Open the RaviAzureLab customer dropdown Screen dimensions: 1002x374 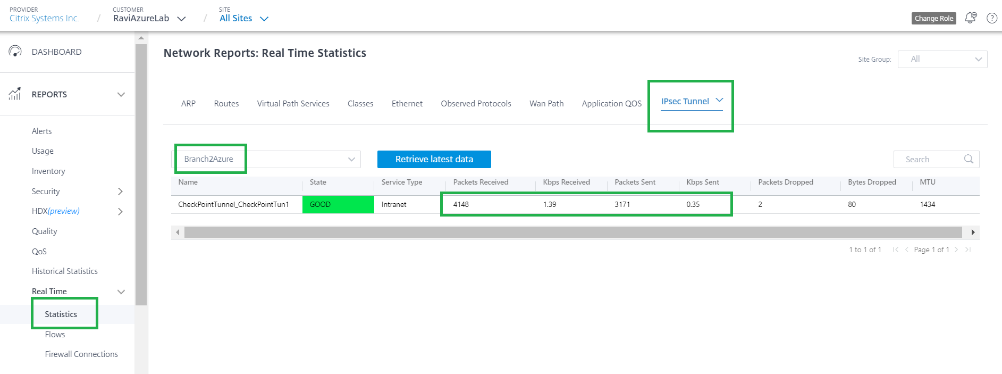point(150,19)
